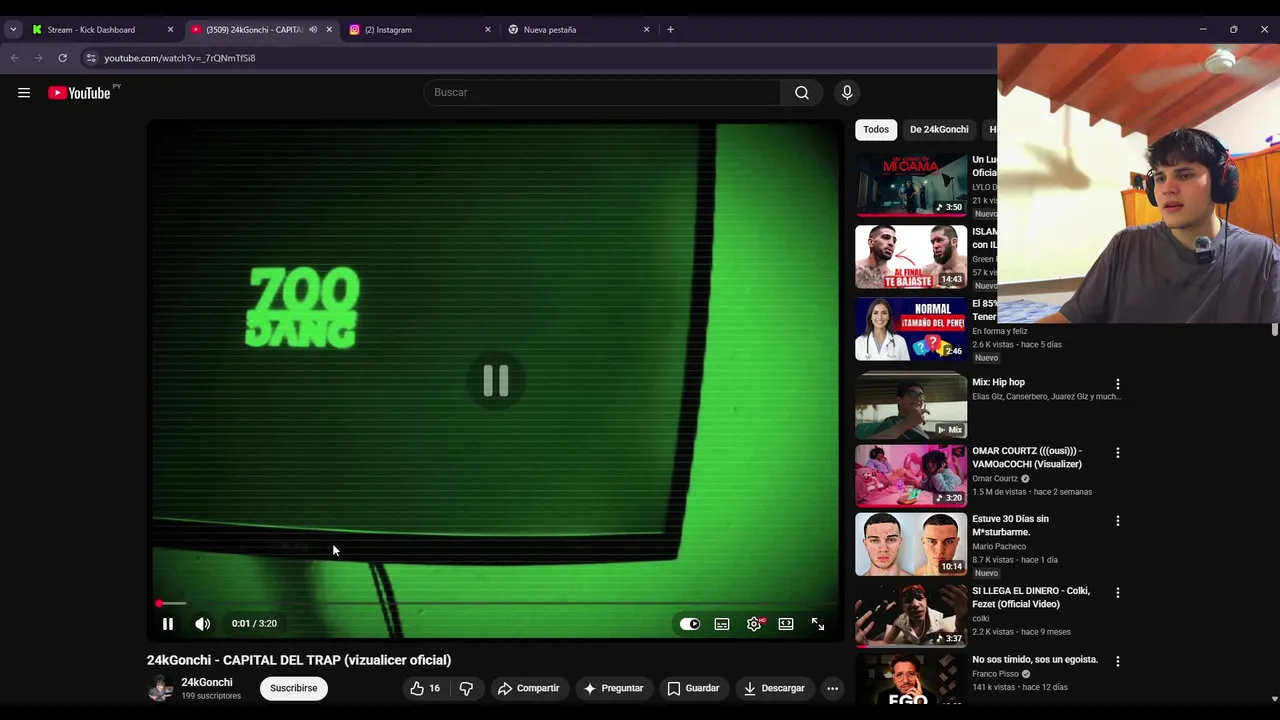Mute the YouTube tab audio icon

(313, 30)
